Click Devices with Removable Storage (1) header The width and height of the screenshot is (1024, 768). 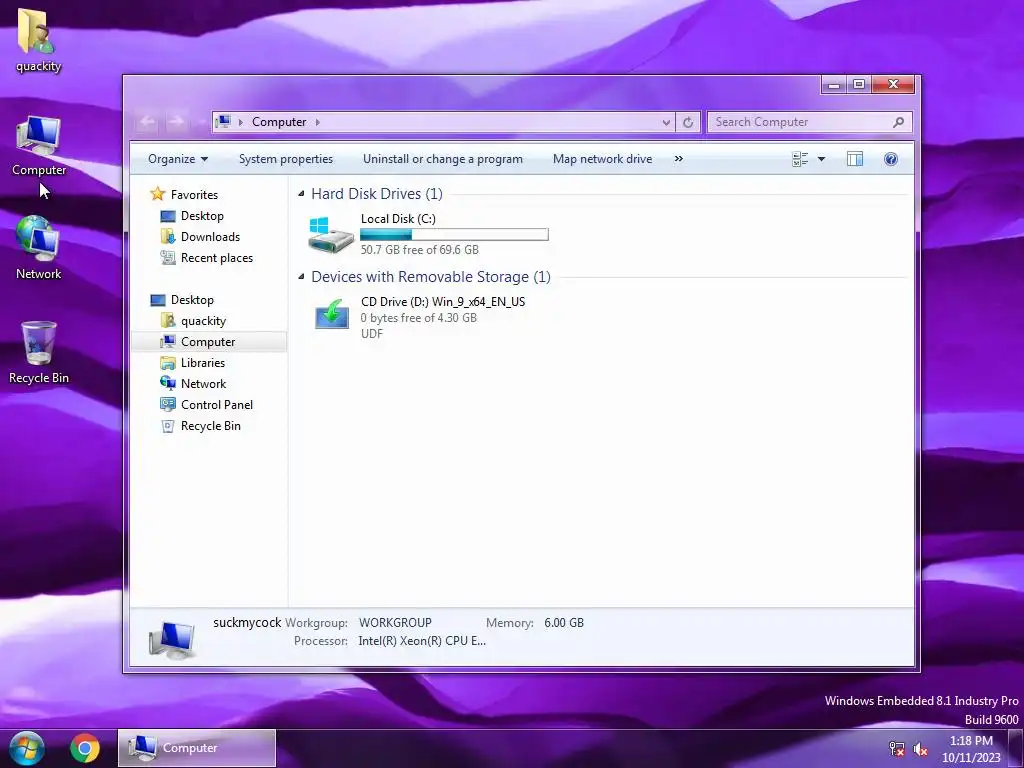[431, 277]
